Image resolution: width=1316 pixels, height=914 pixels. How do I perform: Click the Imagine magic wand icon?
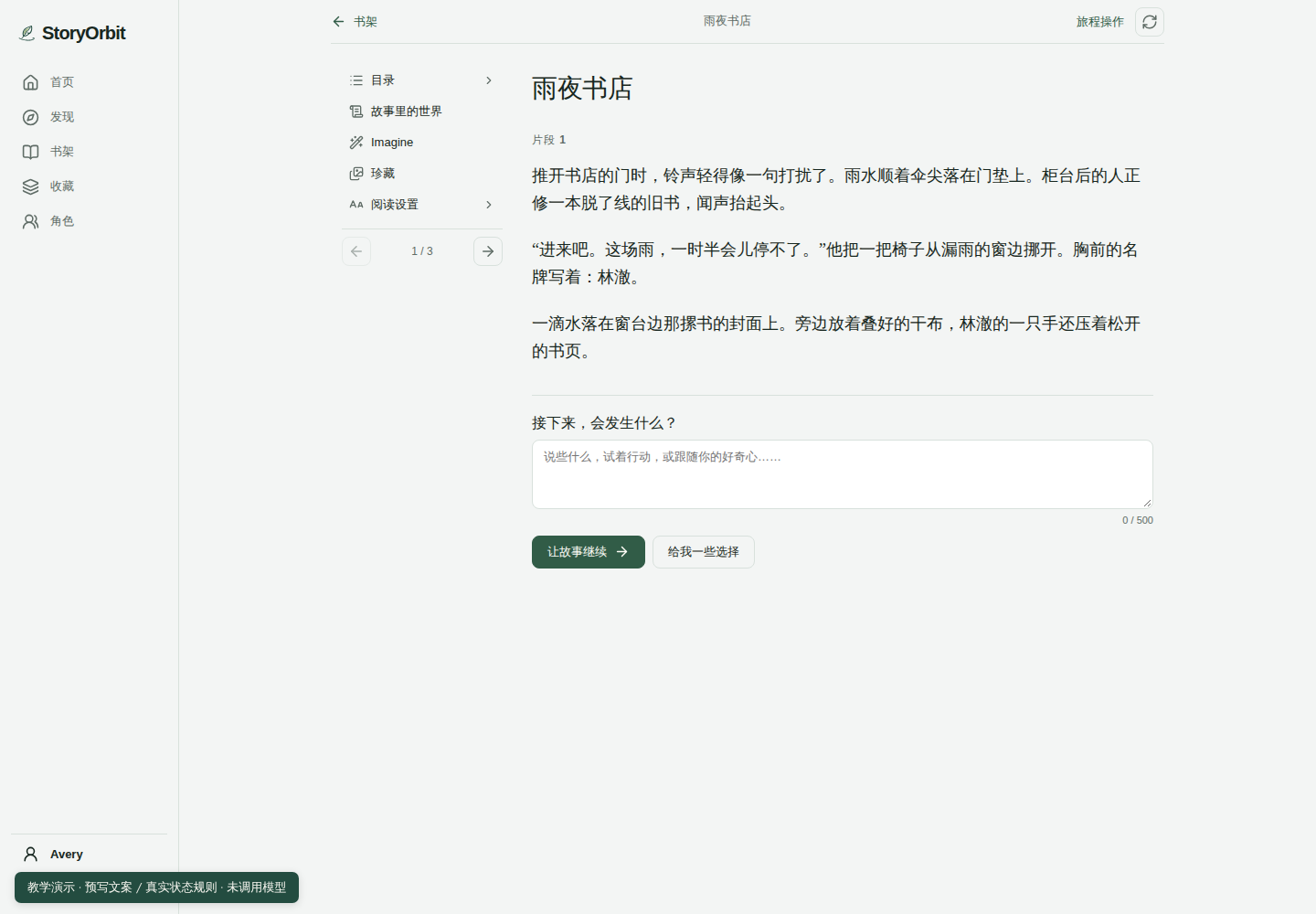point(356,143)
